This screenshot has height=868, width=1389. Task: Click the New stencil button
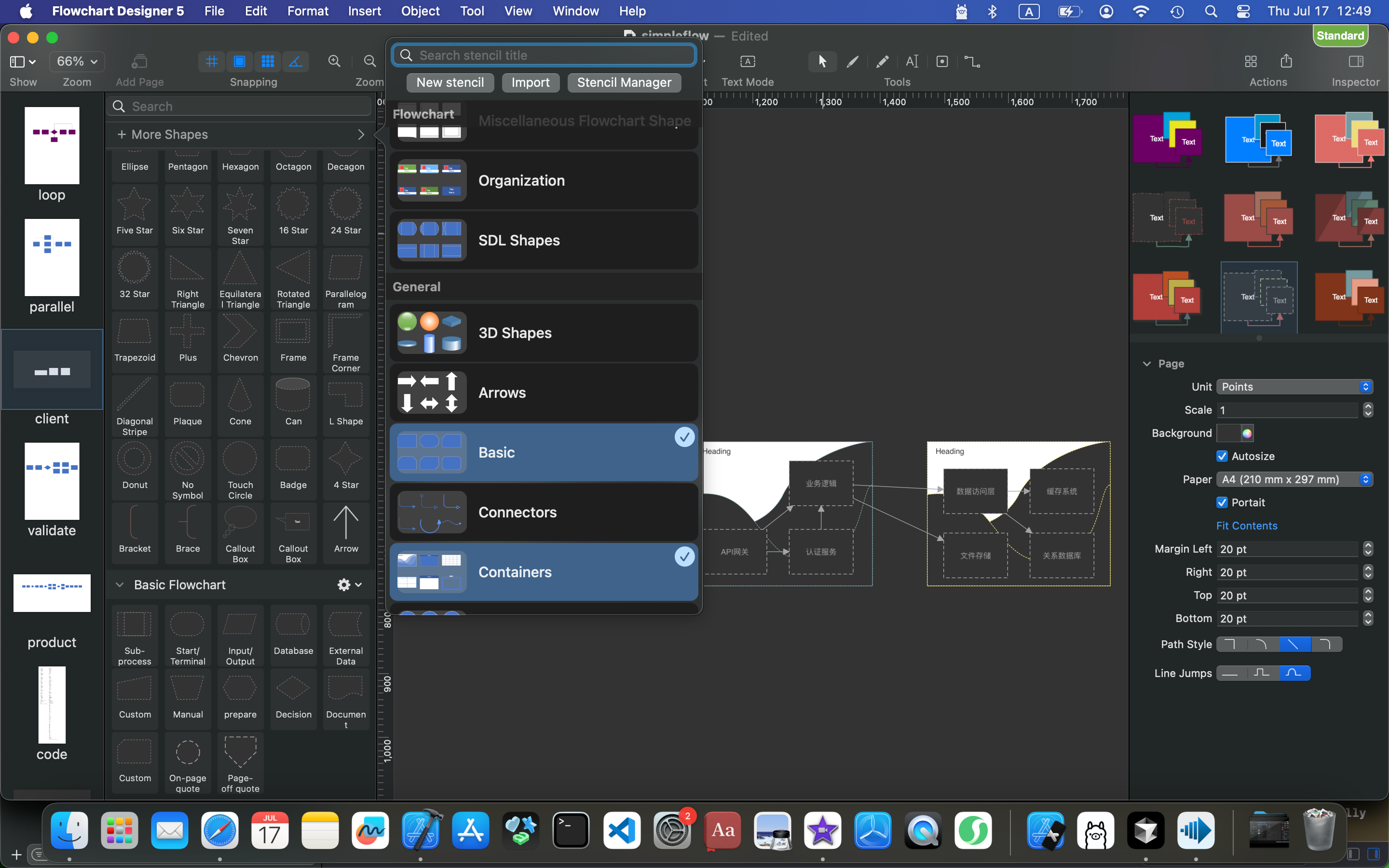click(450, 82)
